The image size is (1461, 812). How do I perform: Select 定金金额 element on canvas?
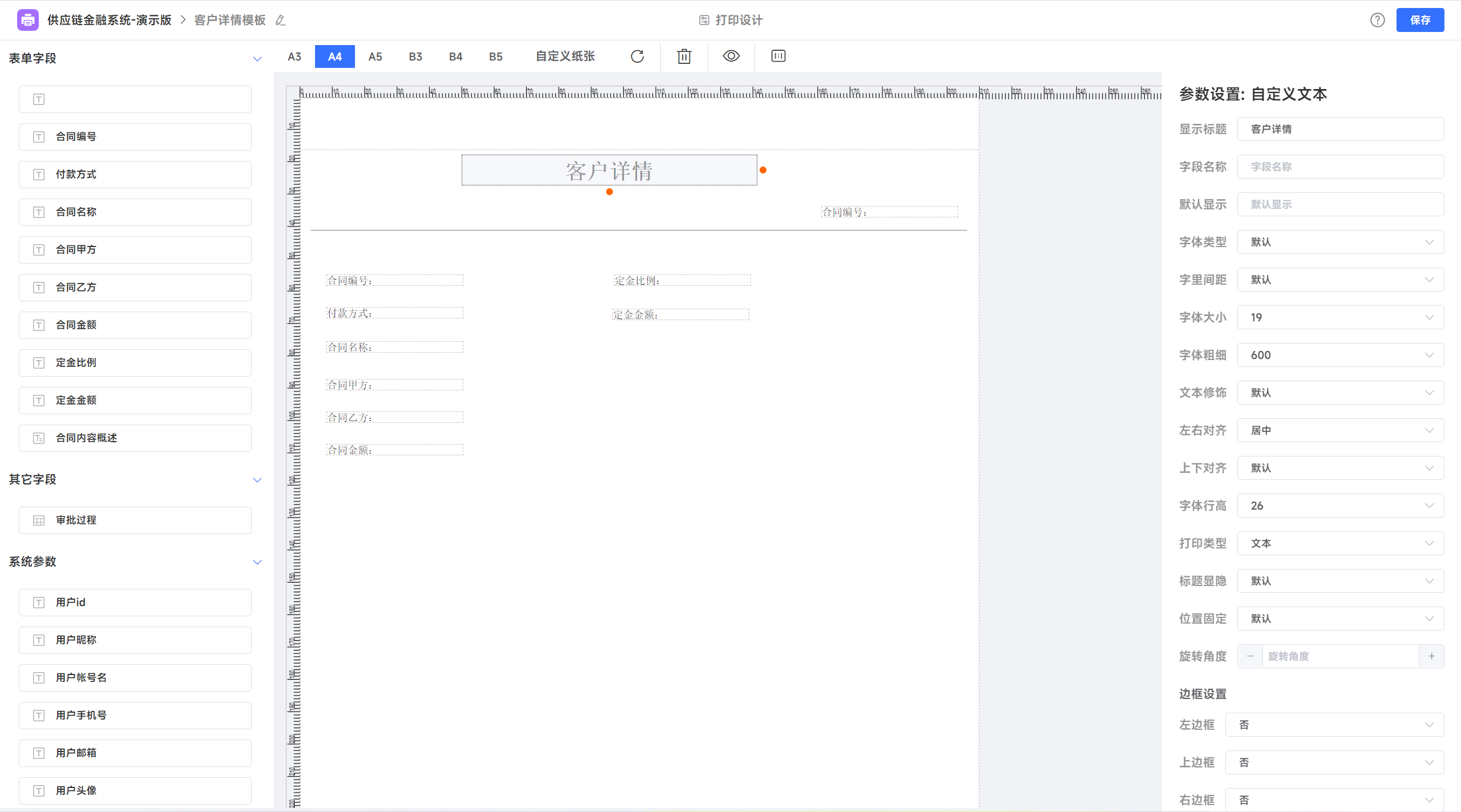point(680,314)
